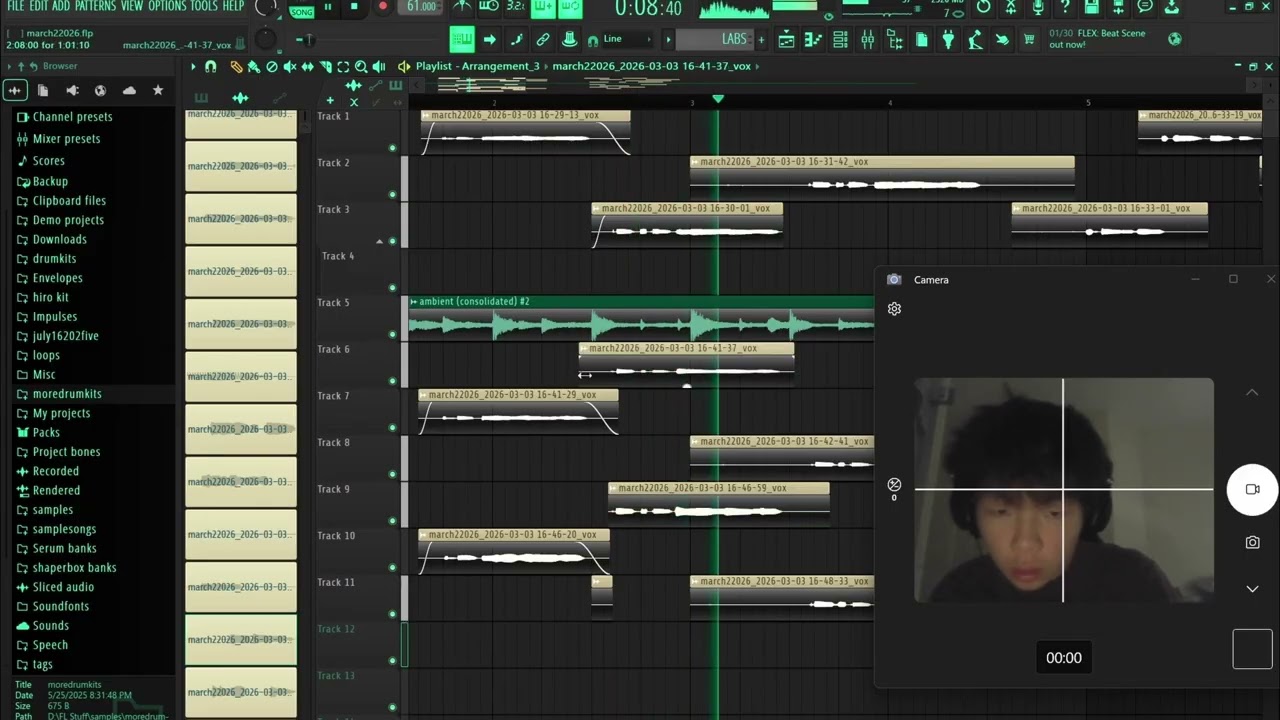Open the LABS pattern selector
This screenshot has height=720, width=1280.
[714, 40]
